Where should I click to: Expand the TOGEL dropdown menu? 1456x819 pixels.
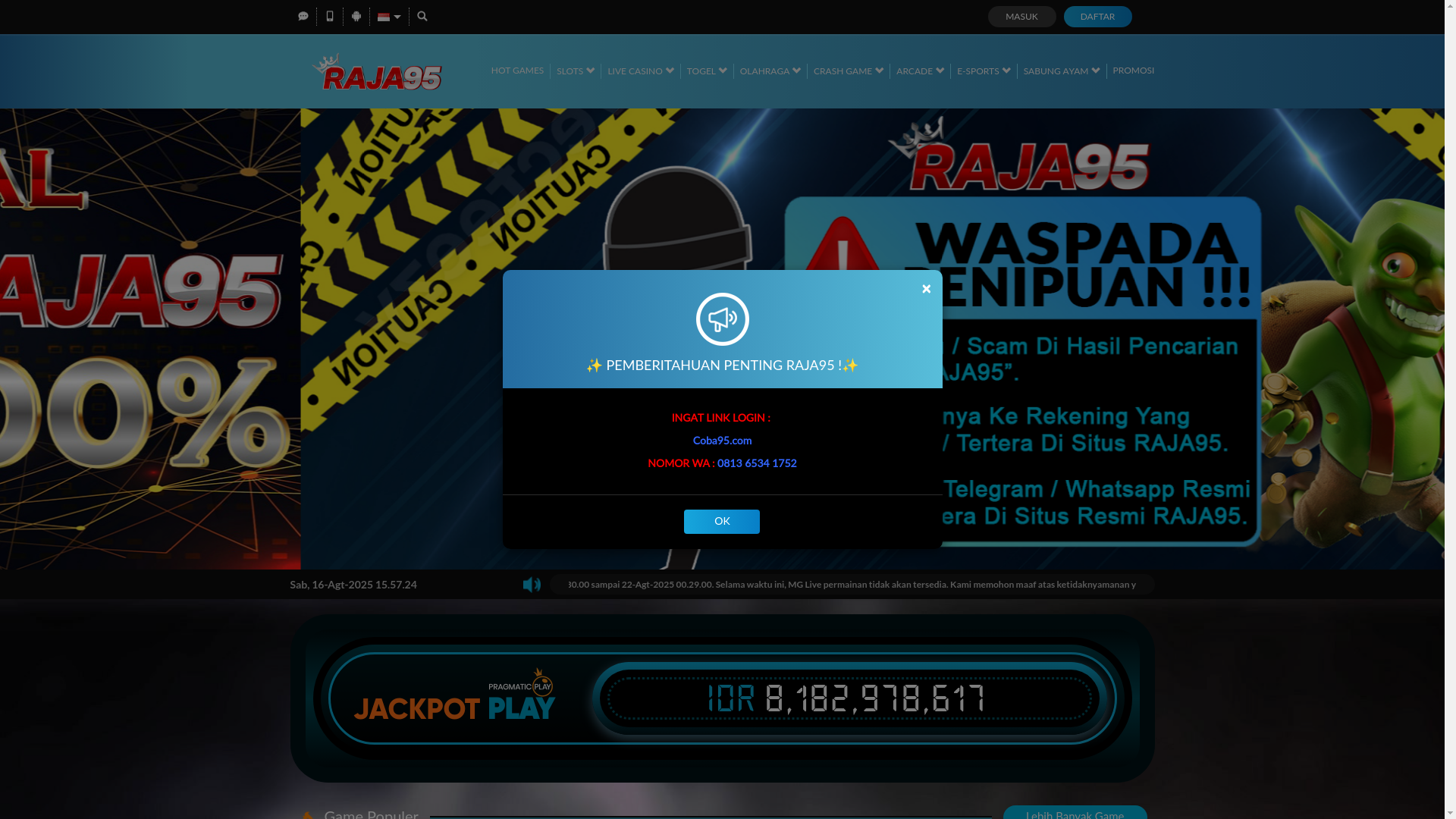tap(707, 71)
